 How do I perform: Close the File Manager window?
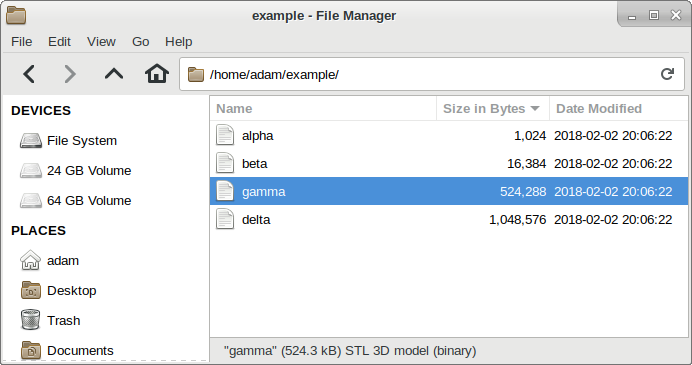pos(676,15)
